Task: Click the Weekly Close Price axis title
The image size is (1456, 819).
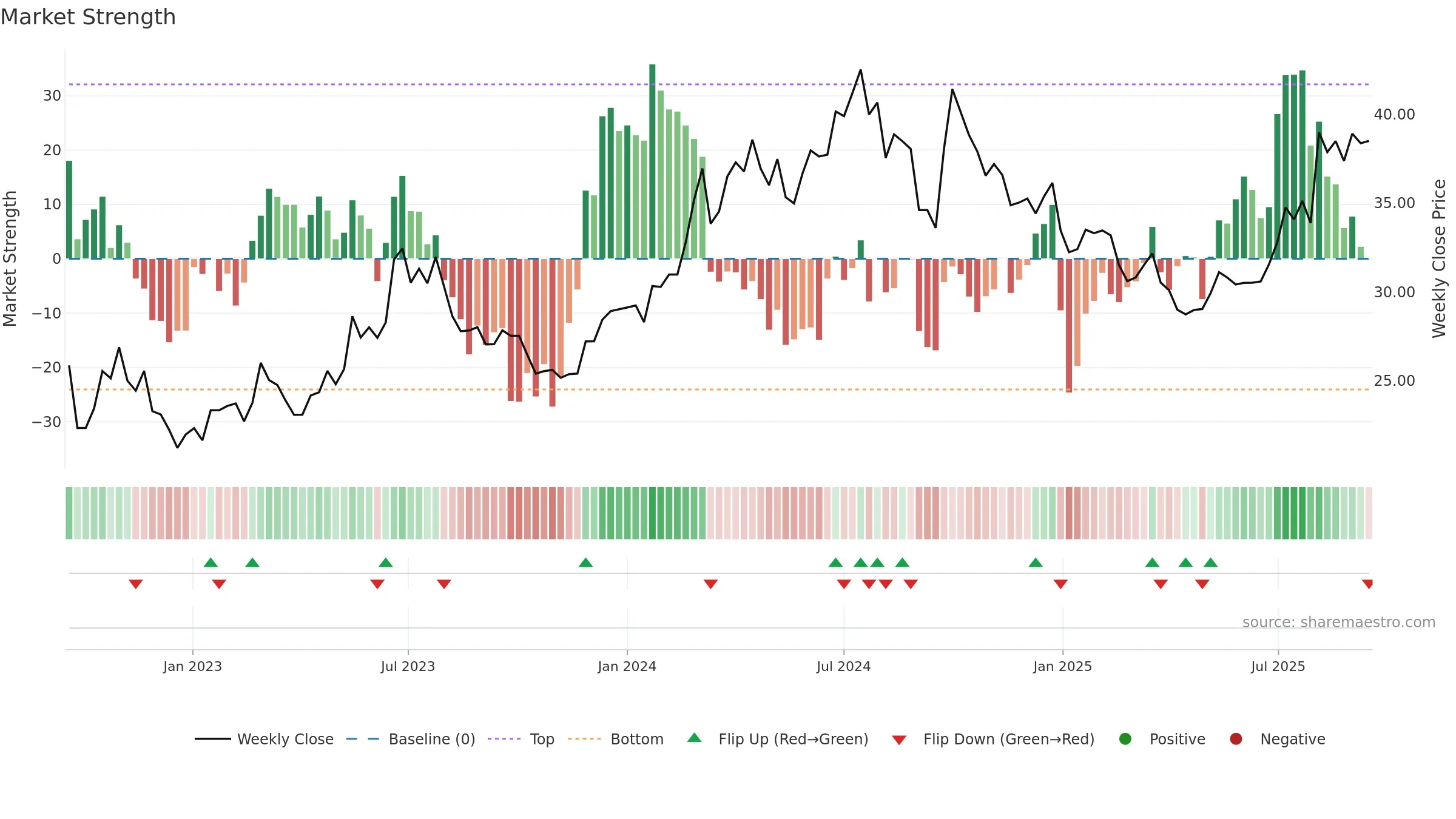Action: 1438,258
